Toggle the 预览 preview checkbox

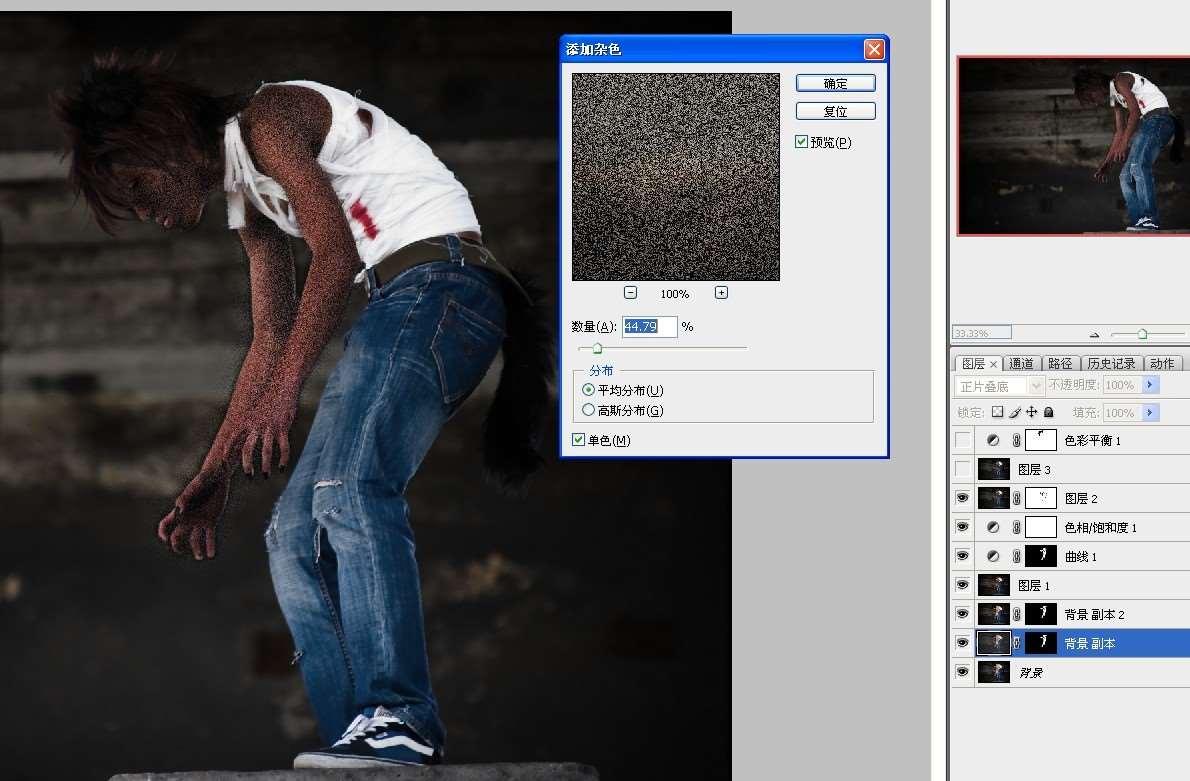tap(801, 141)
